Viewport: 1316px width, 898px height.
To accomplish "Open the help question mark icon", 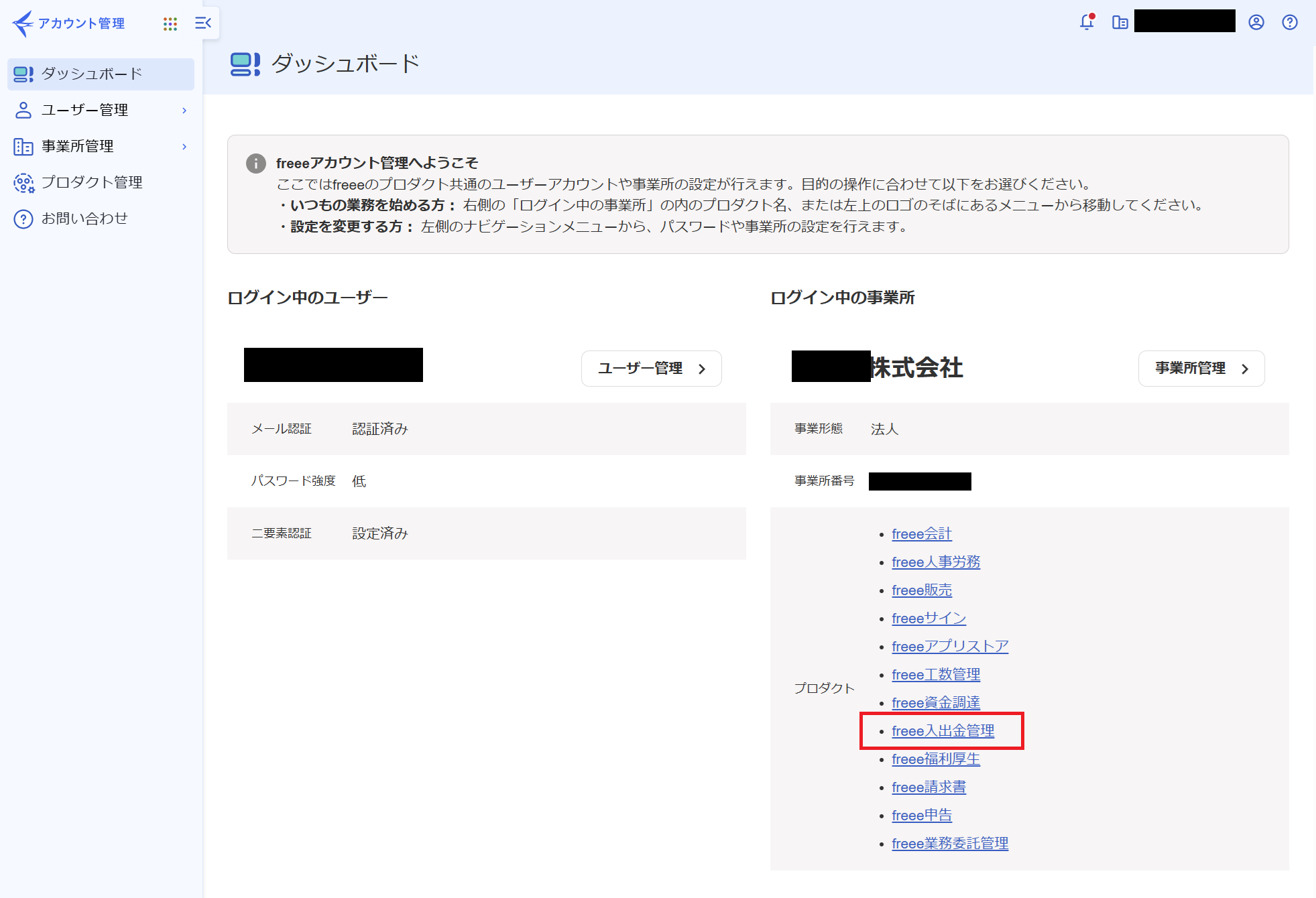I will (x=1290, y=23).
